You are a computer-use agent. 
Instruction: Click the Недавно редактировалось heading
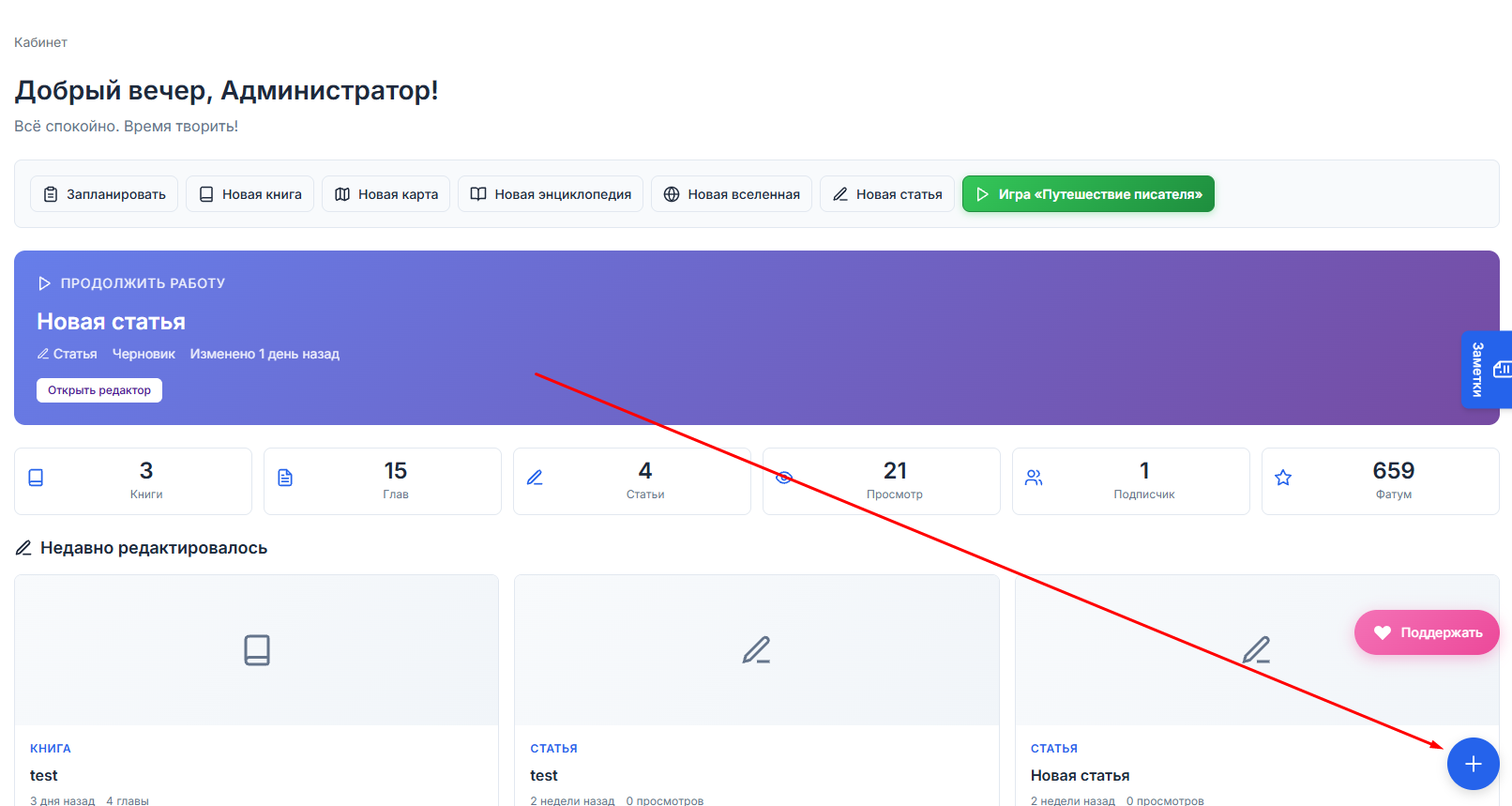(154, 548)
